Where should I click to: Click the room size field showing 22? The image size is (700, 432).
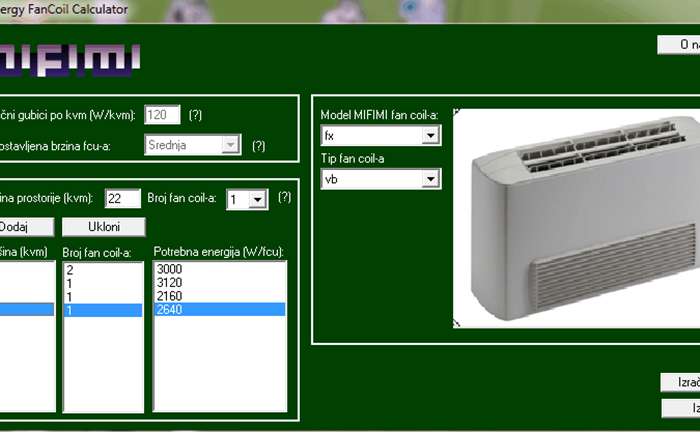point(122,199)
